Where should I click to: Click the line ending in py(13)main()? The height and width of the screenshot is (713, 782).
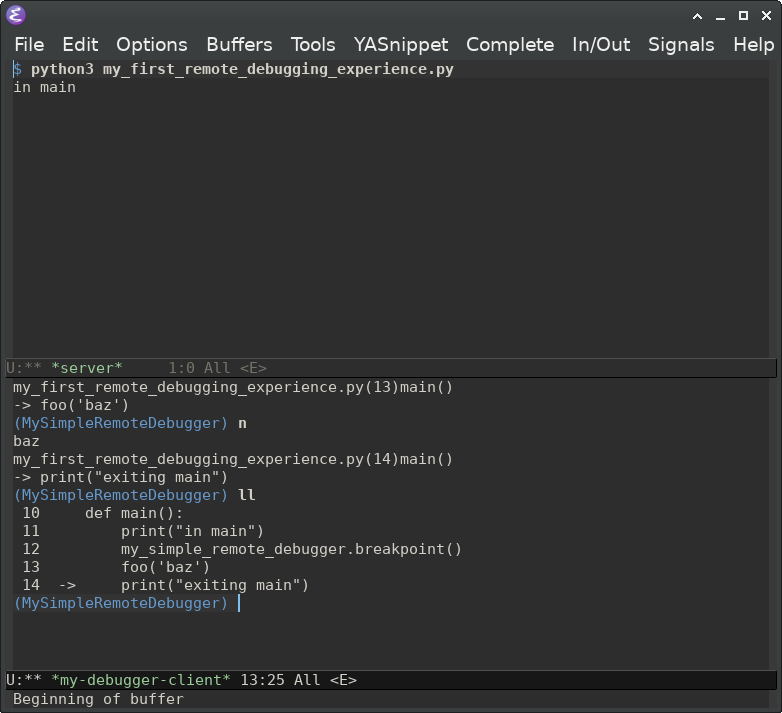233,387
